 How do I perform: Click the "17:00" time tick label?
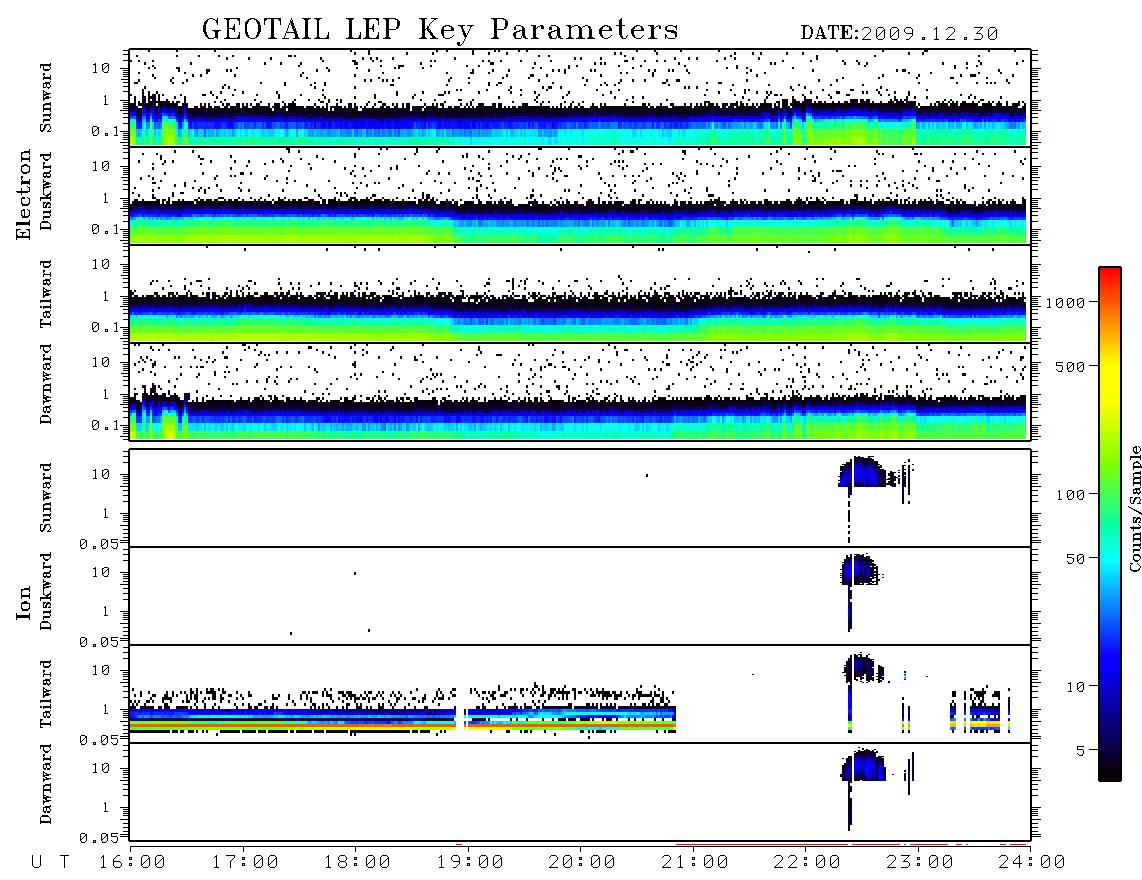pos(245,863)
